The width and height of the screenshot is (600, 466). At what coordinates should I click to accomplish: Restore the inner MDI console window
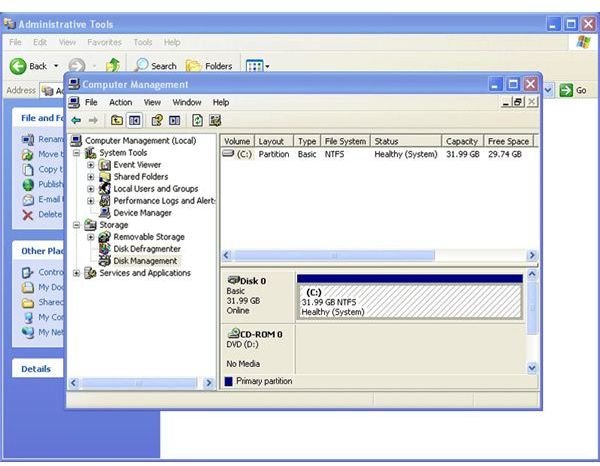tap(518, 102)
